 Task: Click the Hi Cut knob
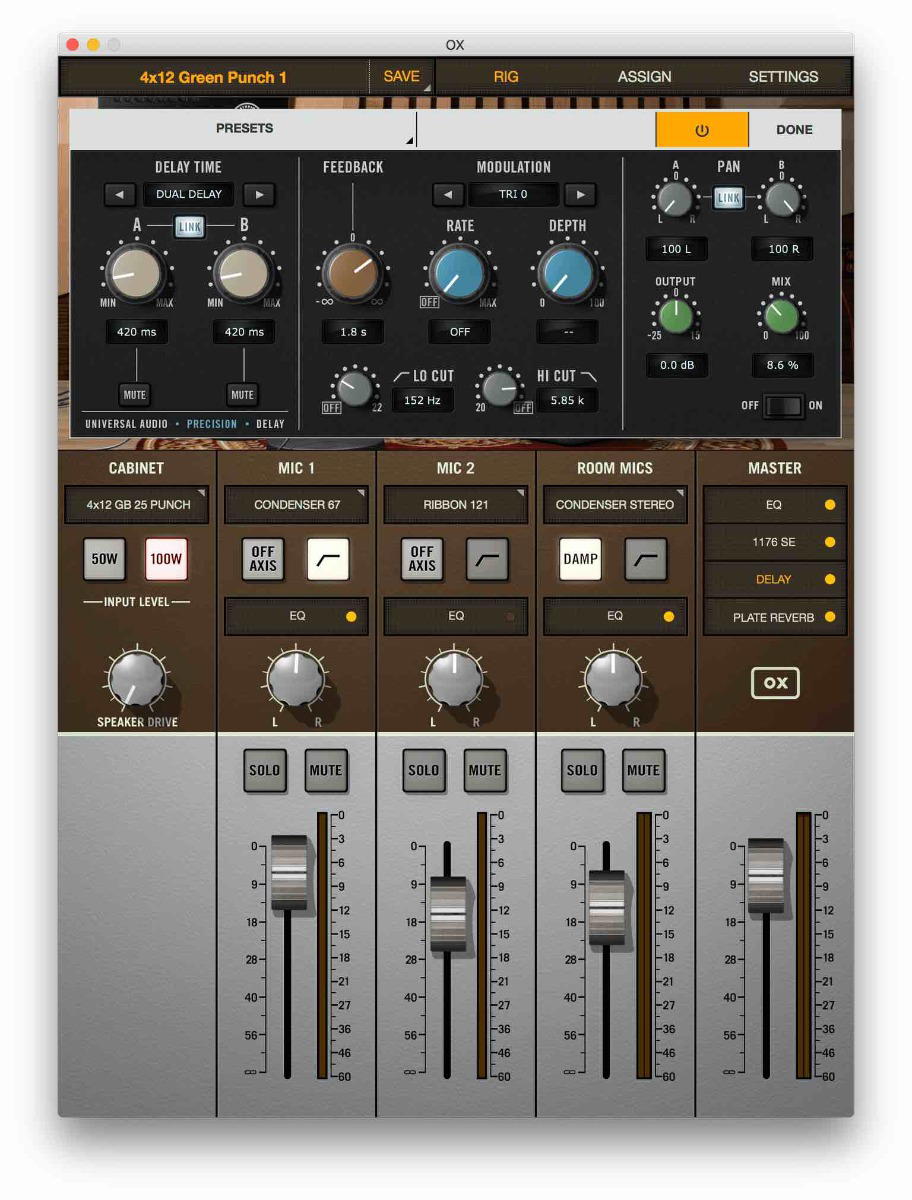pyautogui.click(x=500, y=389)
